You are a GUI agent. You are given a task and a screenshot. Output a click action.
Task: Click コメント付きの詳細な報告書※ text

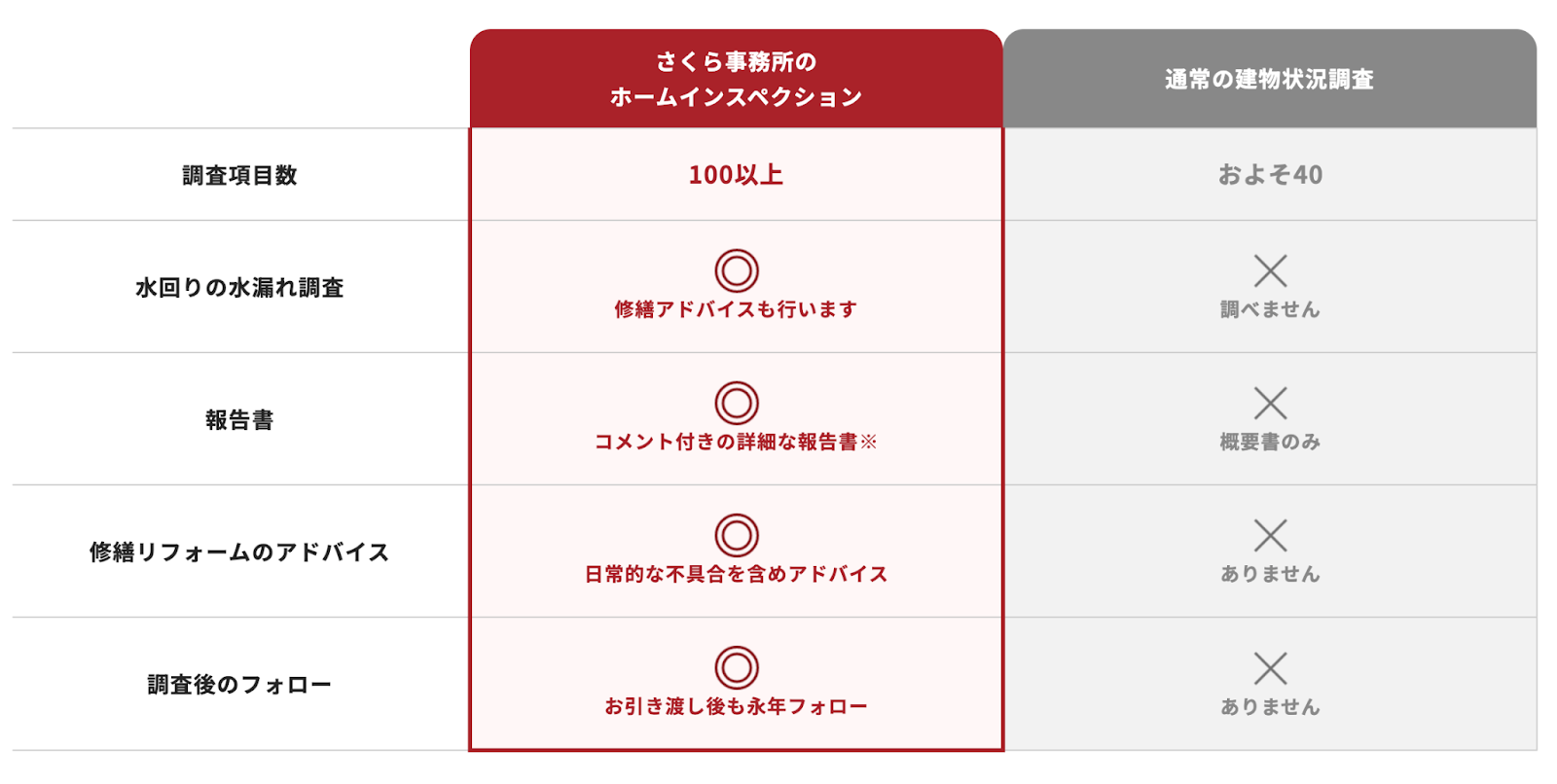[x=736, y=442]
